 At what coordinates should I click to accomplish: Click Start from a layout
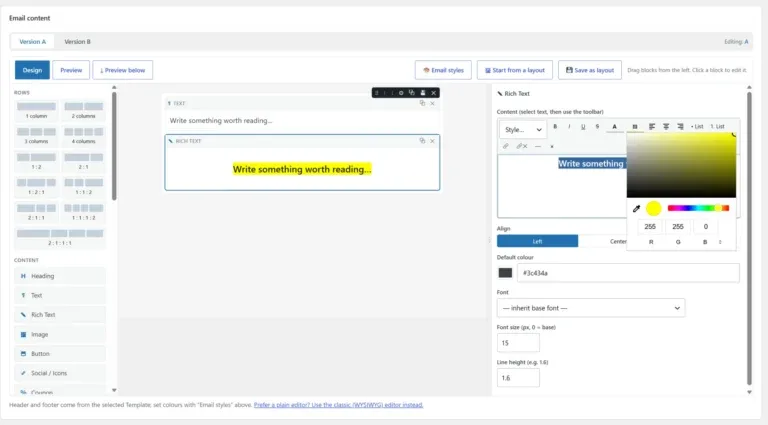(515, 70)
